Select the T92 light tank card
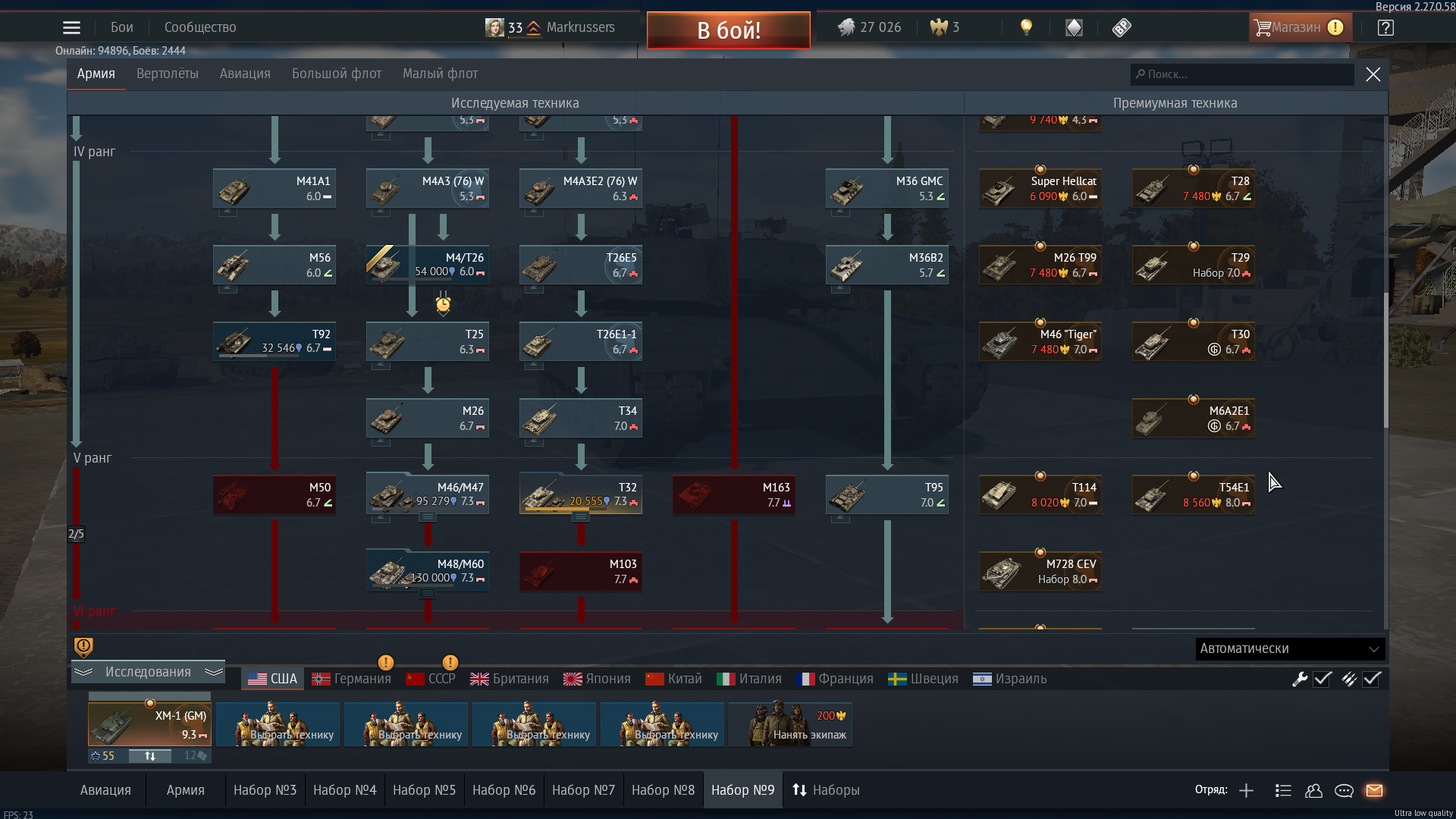 tap(275, 341)
